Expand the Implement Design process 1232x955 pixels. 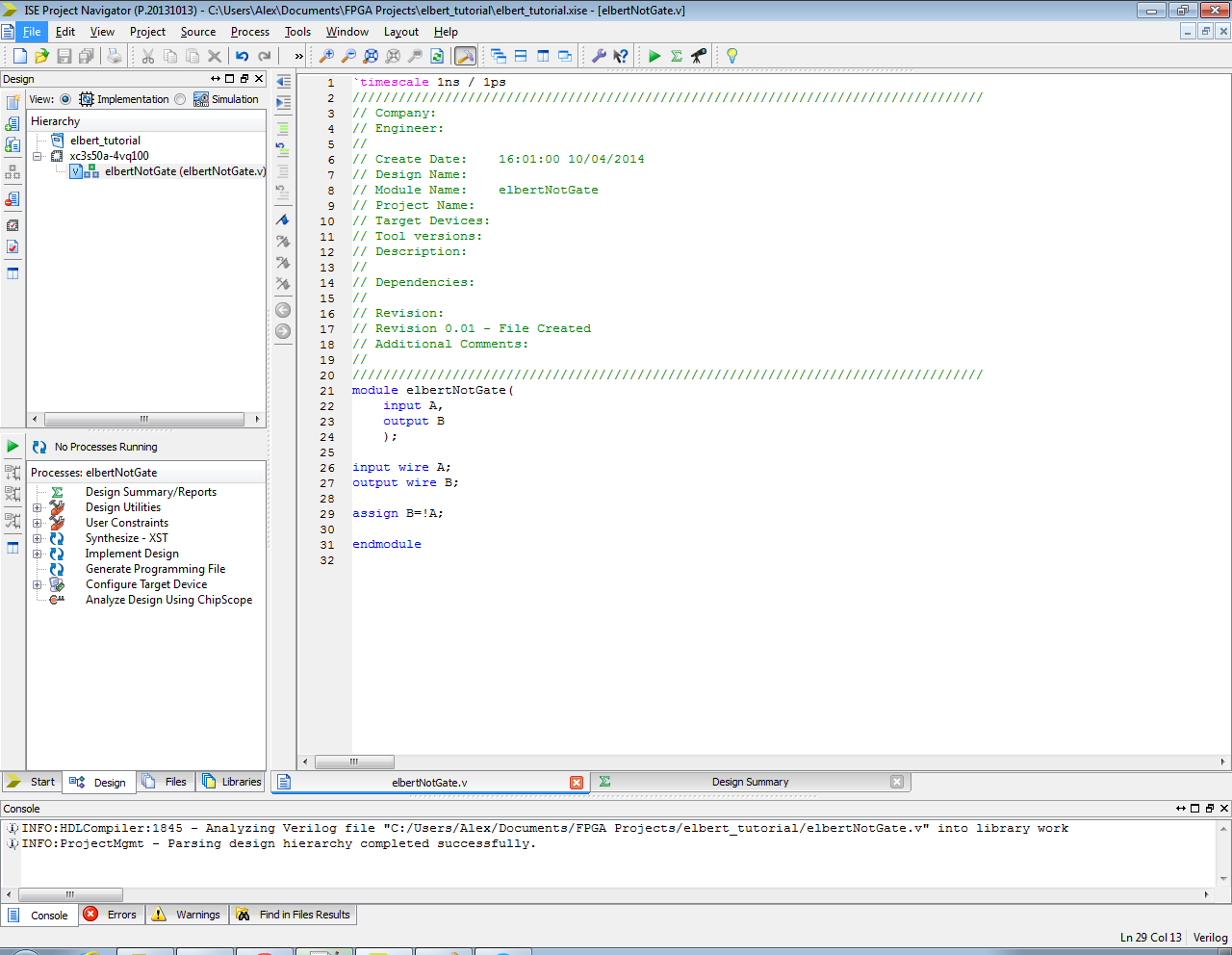pos(38,554)
